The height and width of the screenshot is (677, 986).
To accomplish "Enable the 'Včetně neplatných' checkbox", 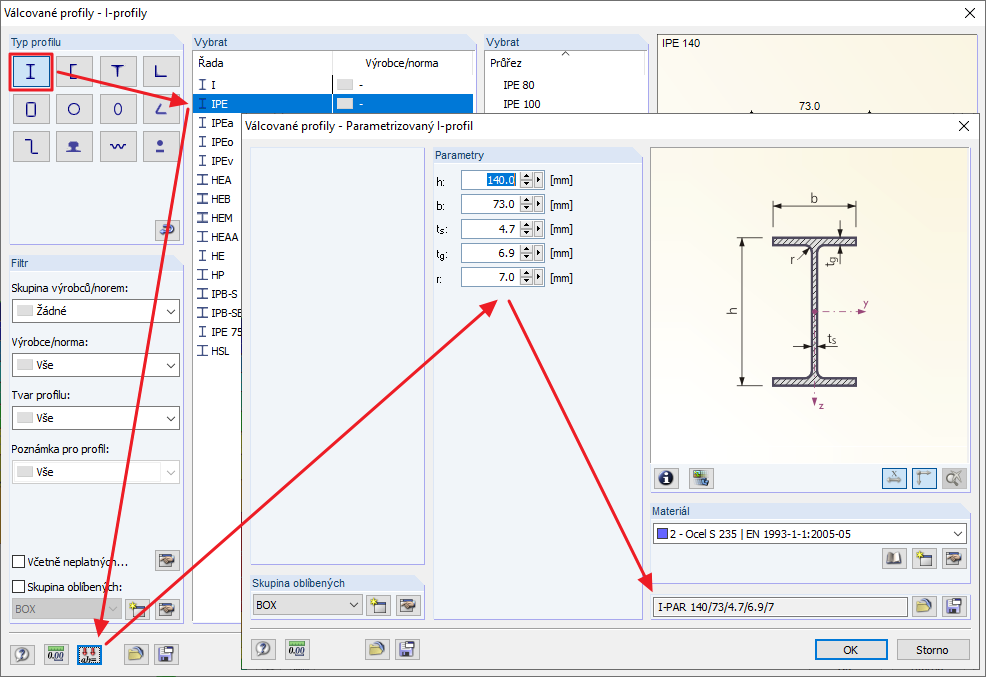I will tap(19, 561).
